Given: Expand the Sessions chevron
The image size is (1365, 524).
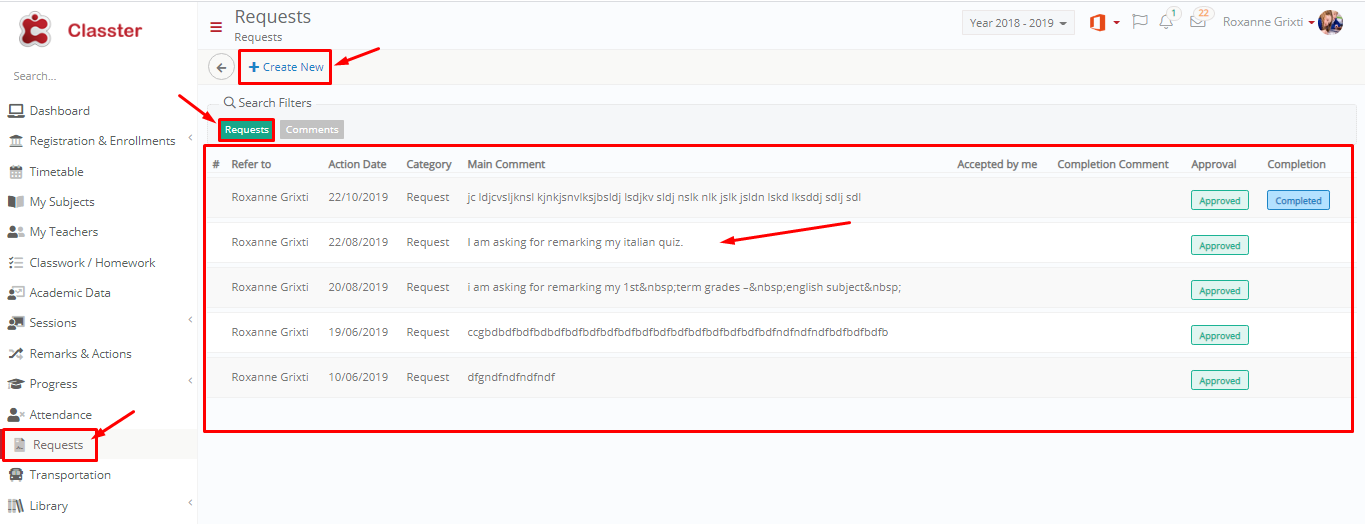Looking at the screenshot, I should coord(189,320).
